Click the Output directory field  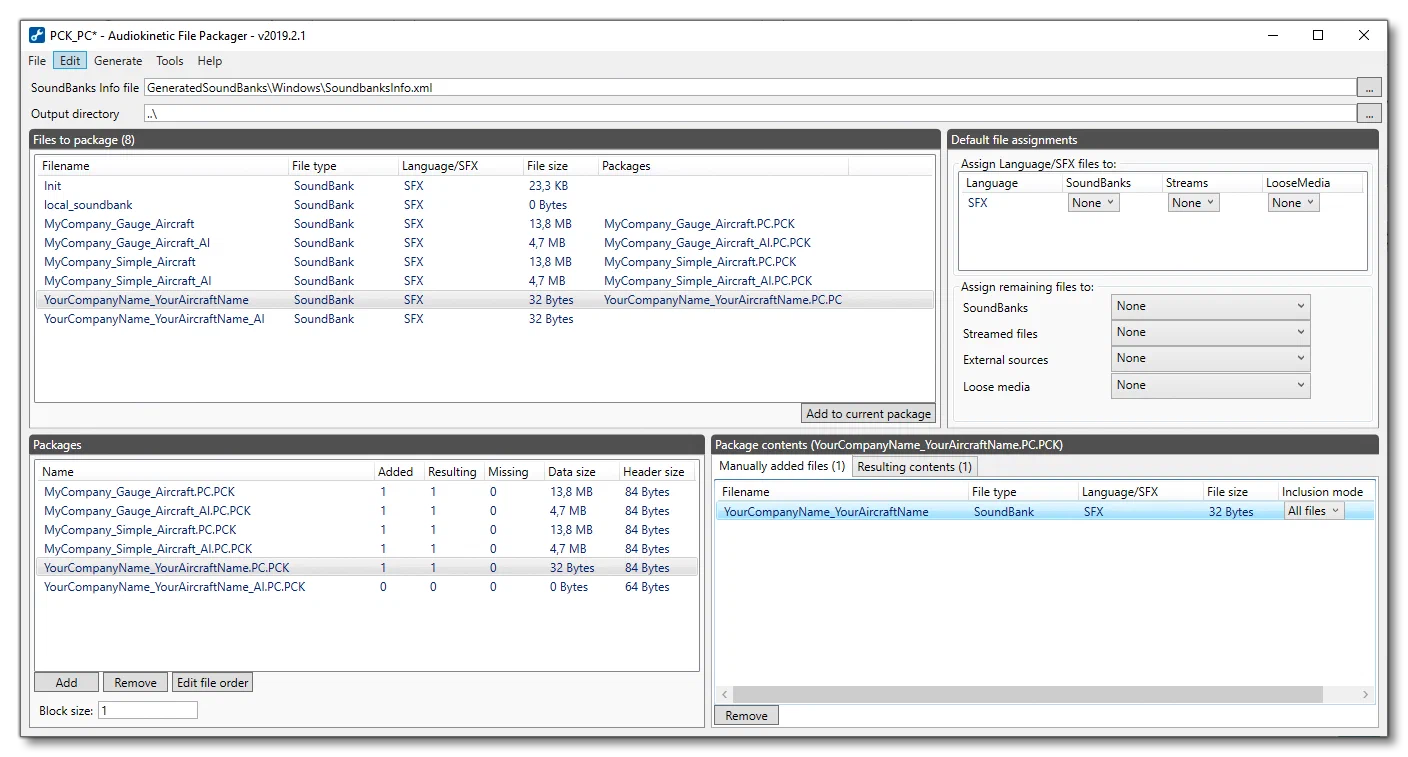point(749,114)
